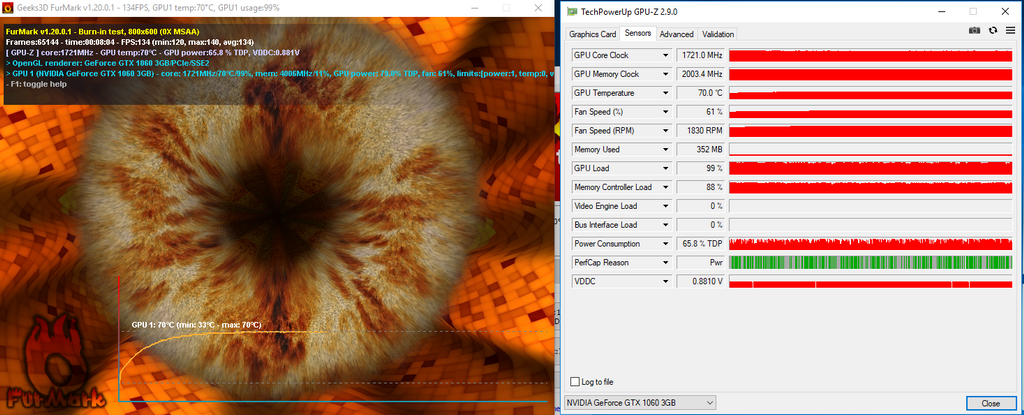Click the 'OpenGL renderer' line in FurMark
This screenshot has width=1024, height=415.
coord(108,63)
